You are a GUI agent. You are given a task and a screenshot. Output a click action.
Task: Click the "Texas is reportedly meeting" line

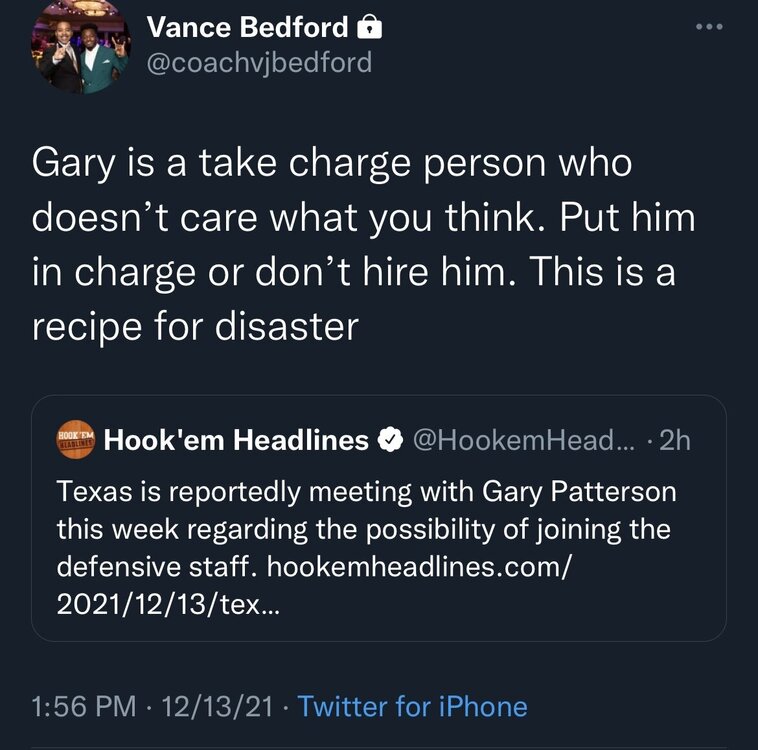367,493
